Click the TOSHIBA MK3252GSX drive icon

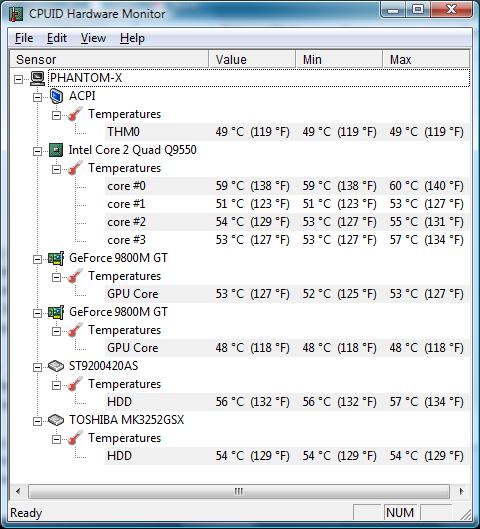pos(56,420)
